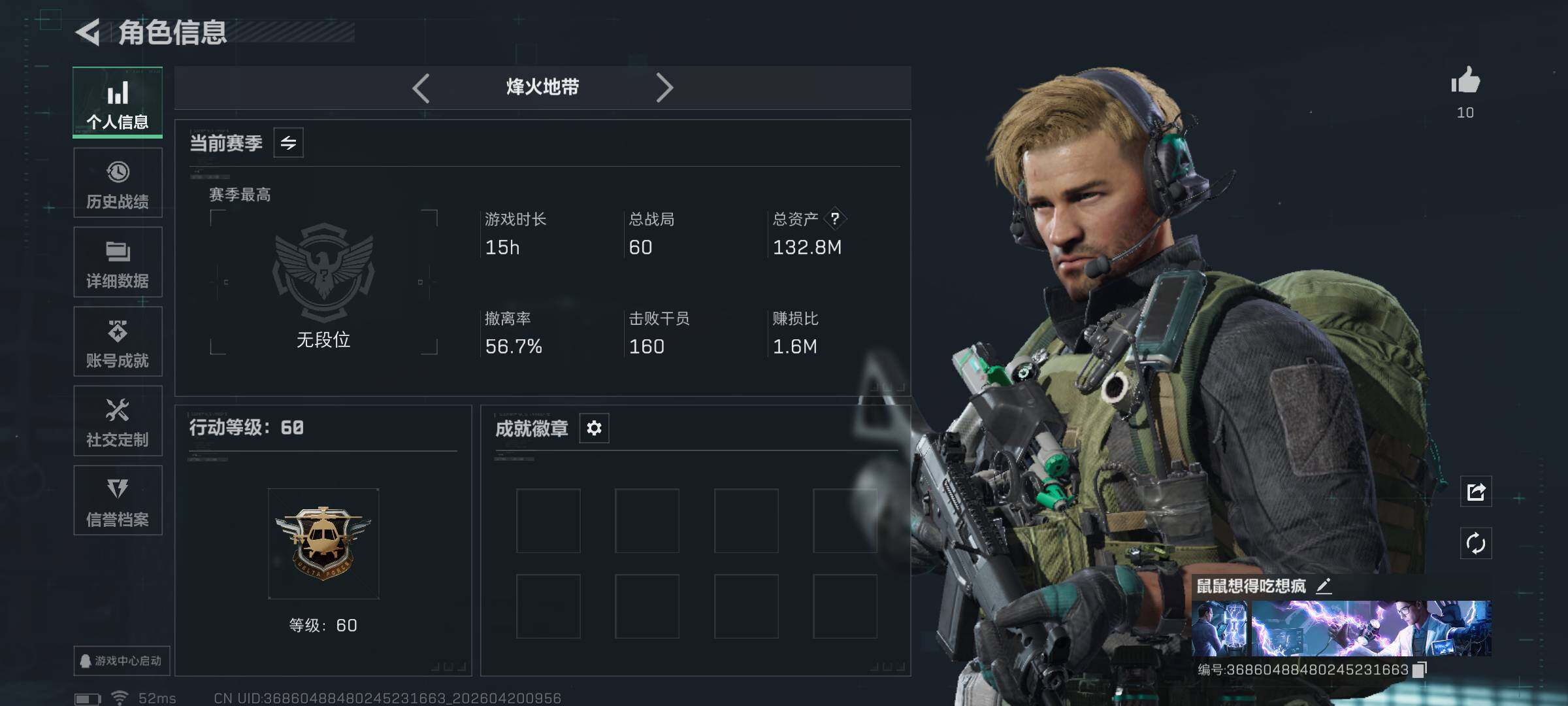
Task: Edit the nickname with the pencil icon
Action: click(1324, 586)
